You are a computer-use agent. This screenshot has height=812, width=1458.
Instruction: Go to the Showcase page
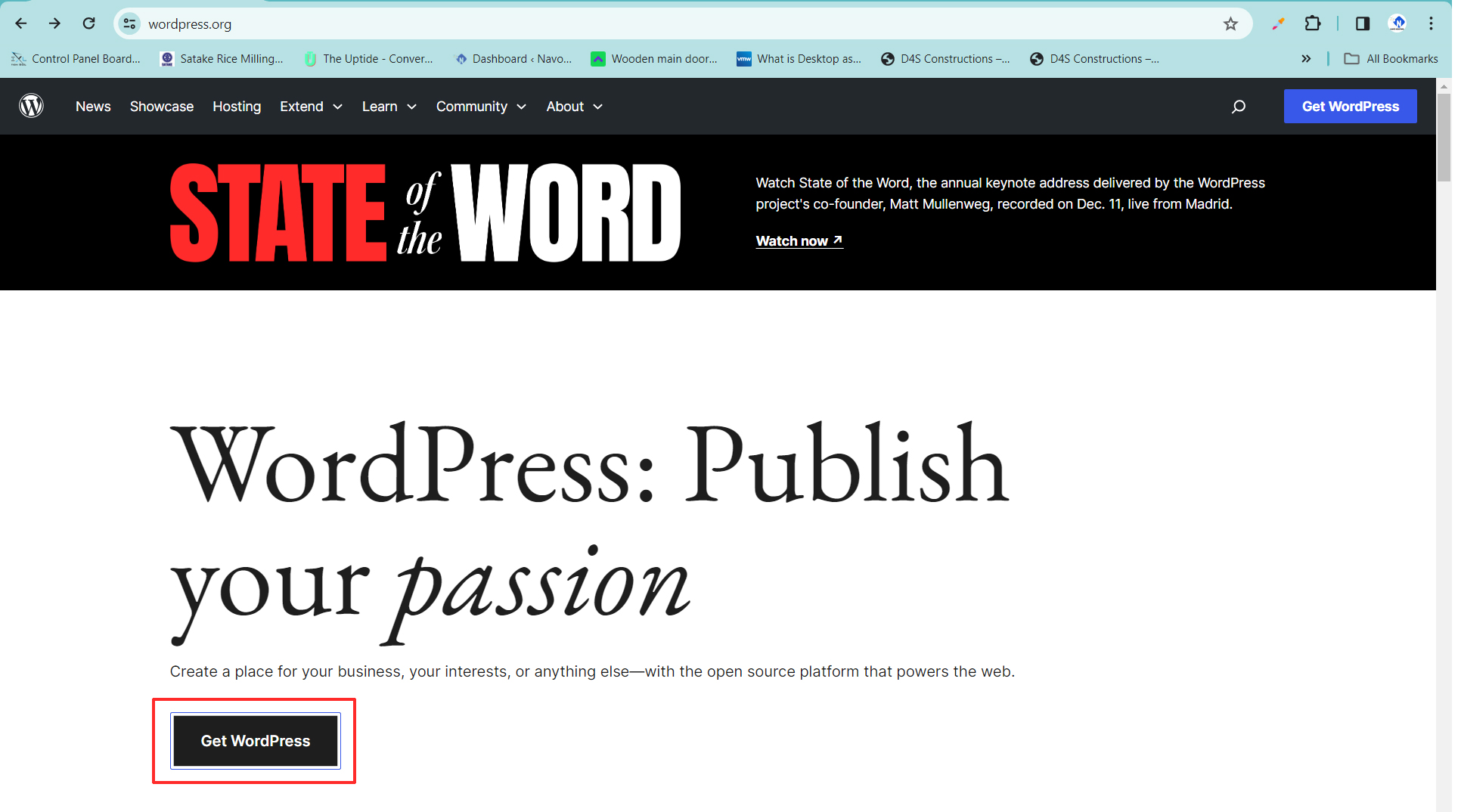162,107
